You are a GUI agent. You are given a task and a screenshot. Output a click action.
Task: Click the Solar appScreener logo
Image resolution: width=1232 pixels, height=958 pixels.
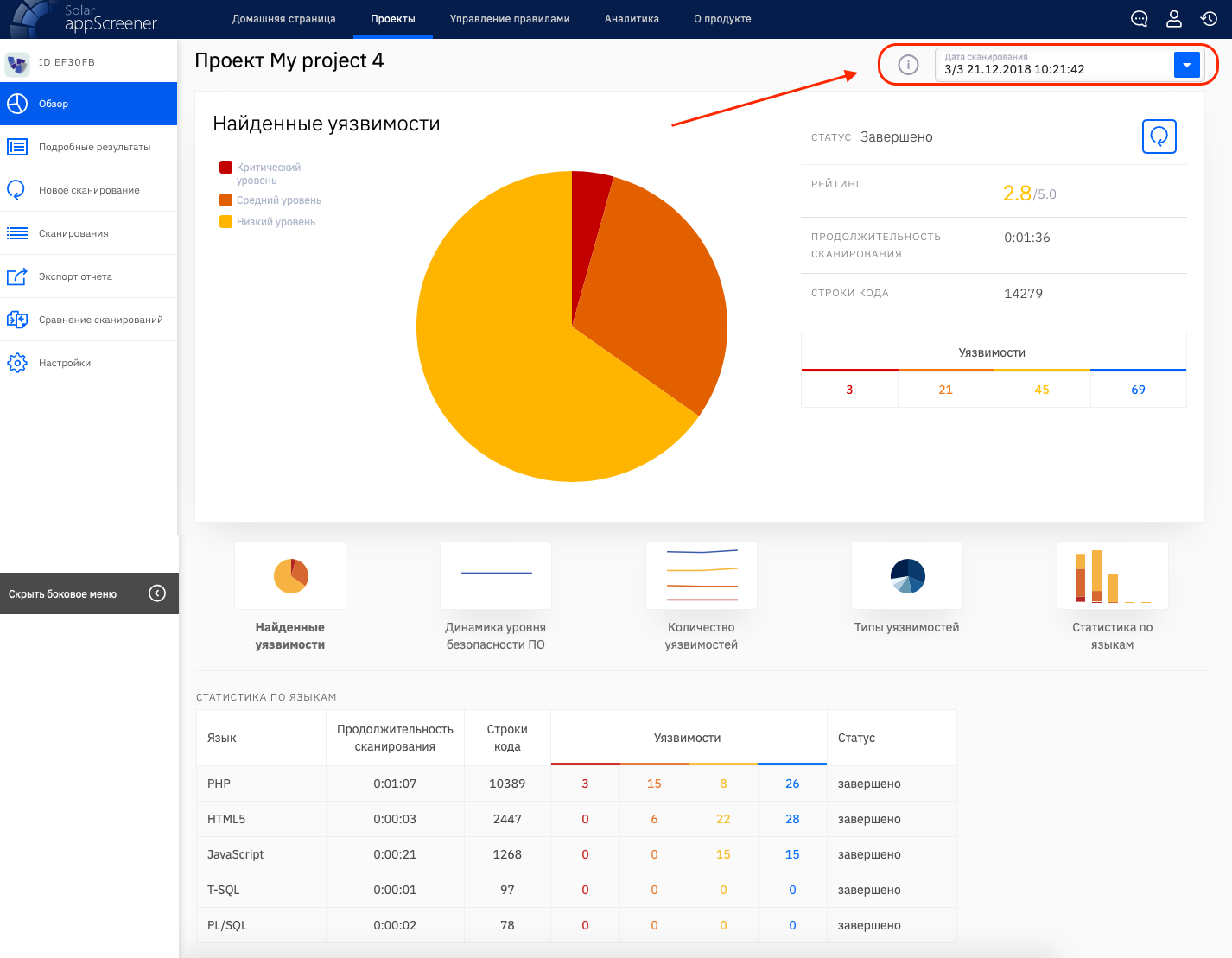pos(82,18)
